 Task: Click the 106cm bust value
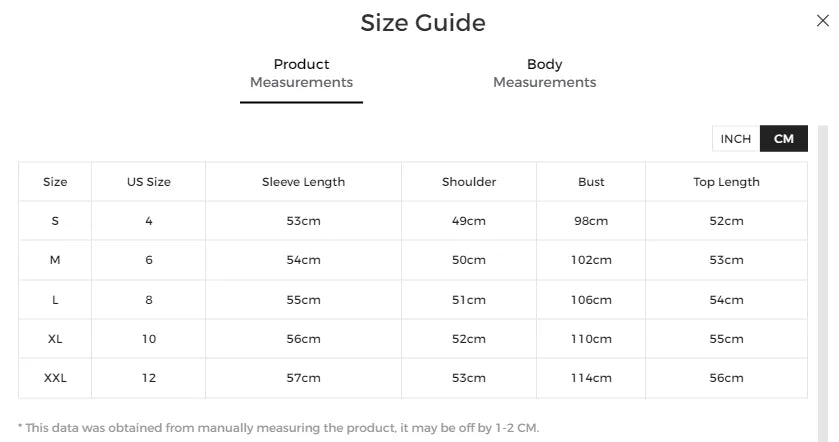click(591, 300)
